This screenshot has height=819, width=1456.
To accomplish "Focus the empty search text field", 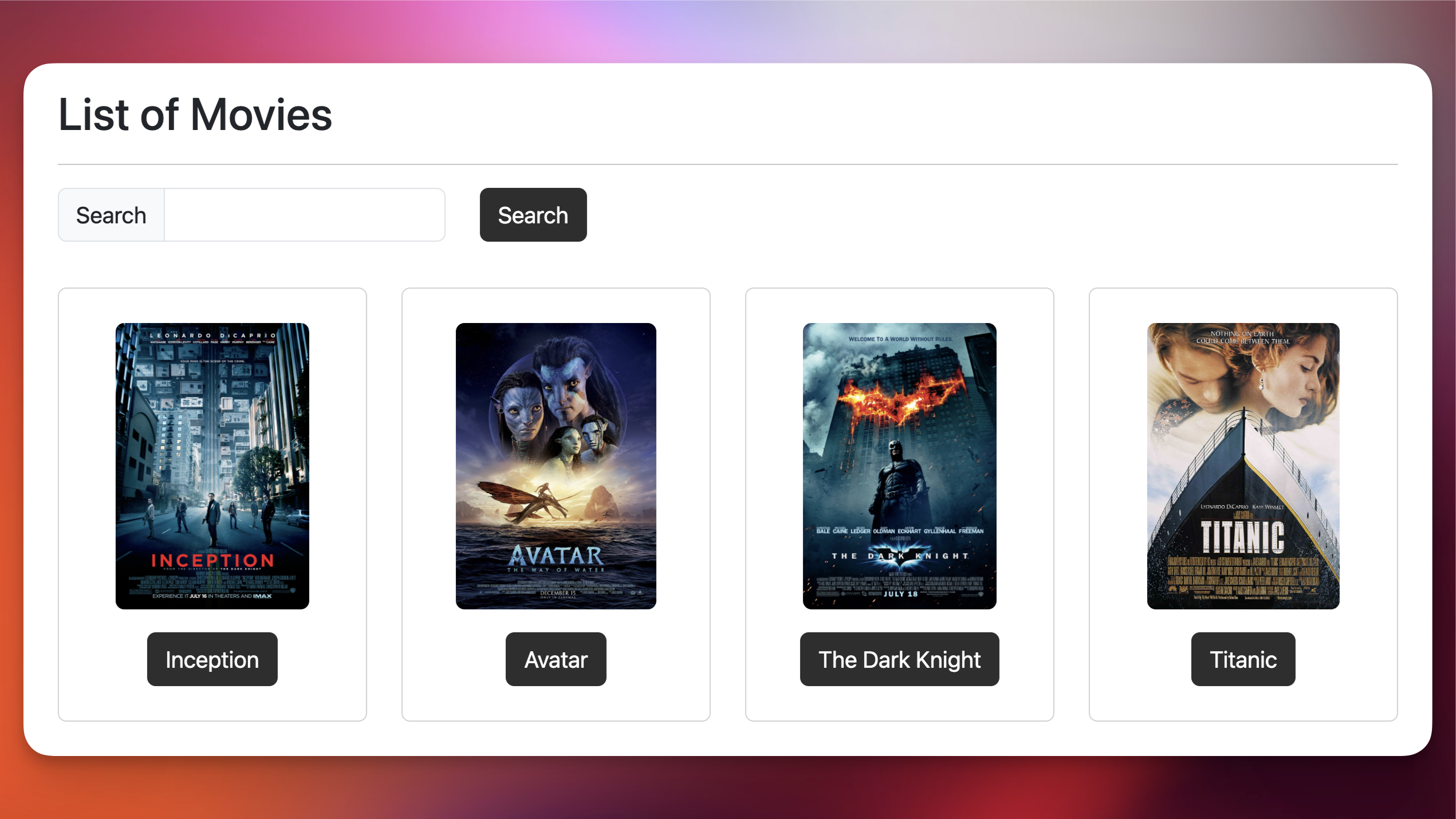I will [304, 215].
